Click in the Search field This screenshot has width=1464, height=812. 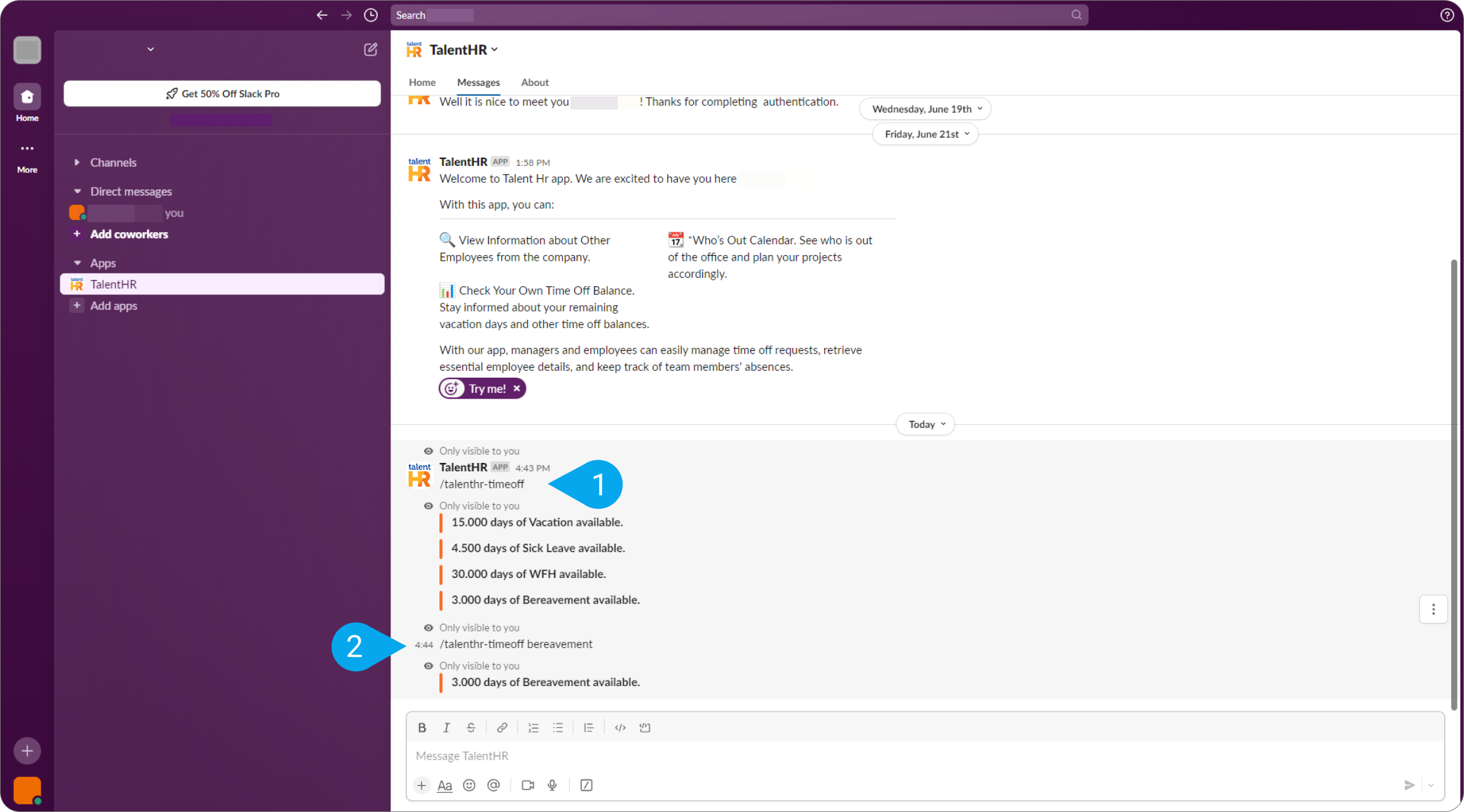click(739, 15)
